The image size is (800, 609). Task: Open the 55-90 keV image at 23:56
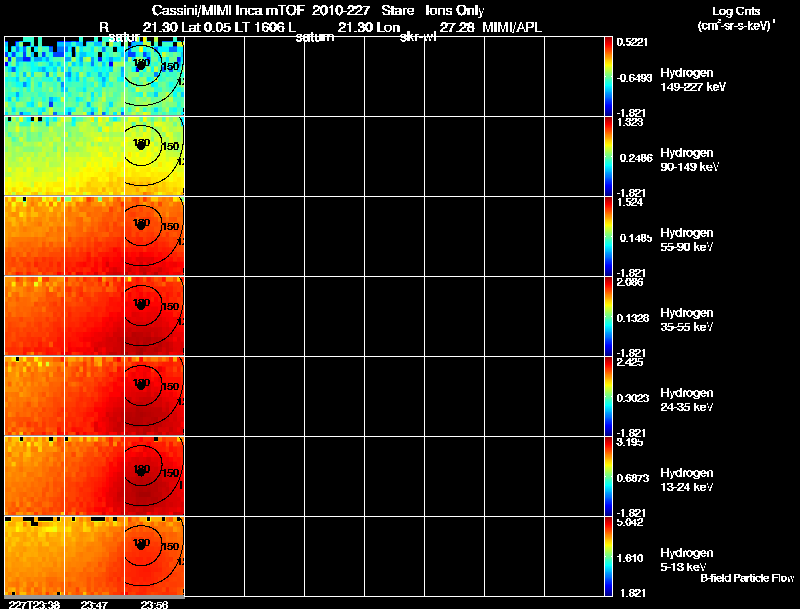155,236
